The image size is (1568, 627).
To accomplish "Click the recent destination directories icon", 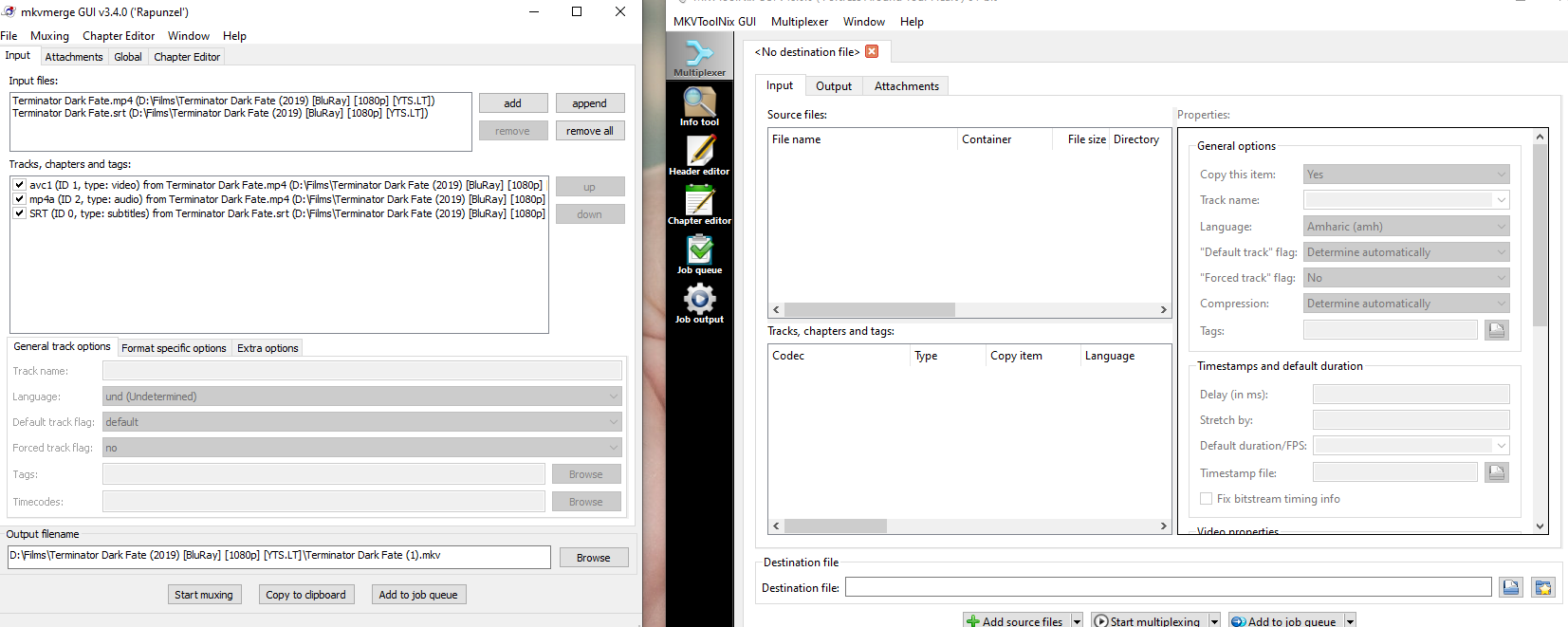I will pyautogui.click(x=1543, y=588).
